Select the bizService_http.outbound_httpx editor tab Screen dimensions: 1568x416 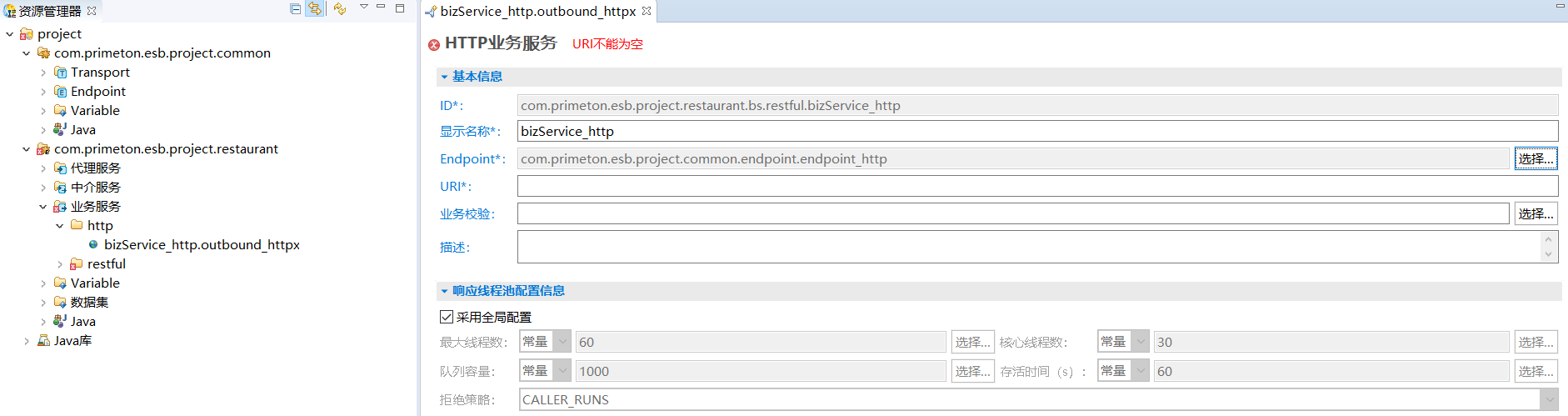(x=537, y=11)
